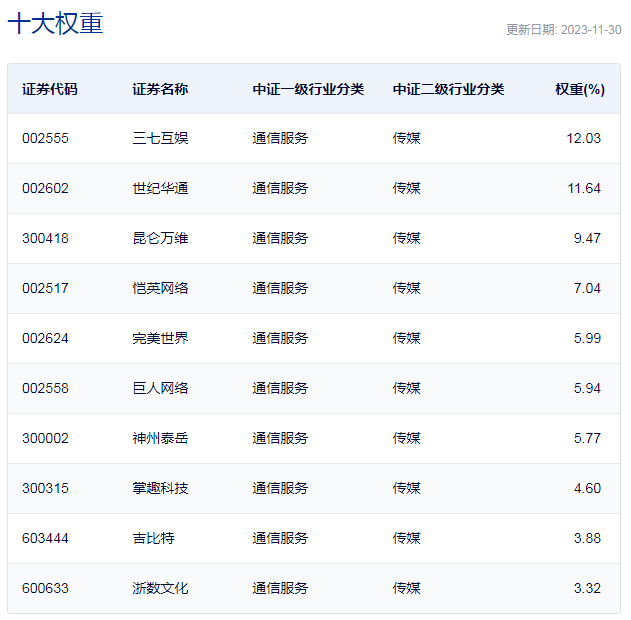
Task: Select security code 002517
Action: [x=45, y=288]
